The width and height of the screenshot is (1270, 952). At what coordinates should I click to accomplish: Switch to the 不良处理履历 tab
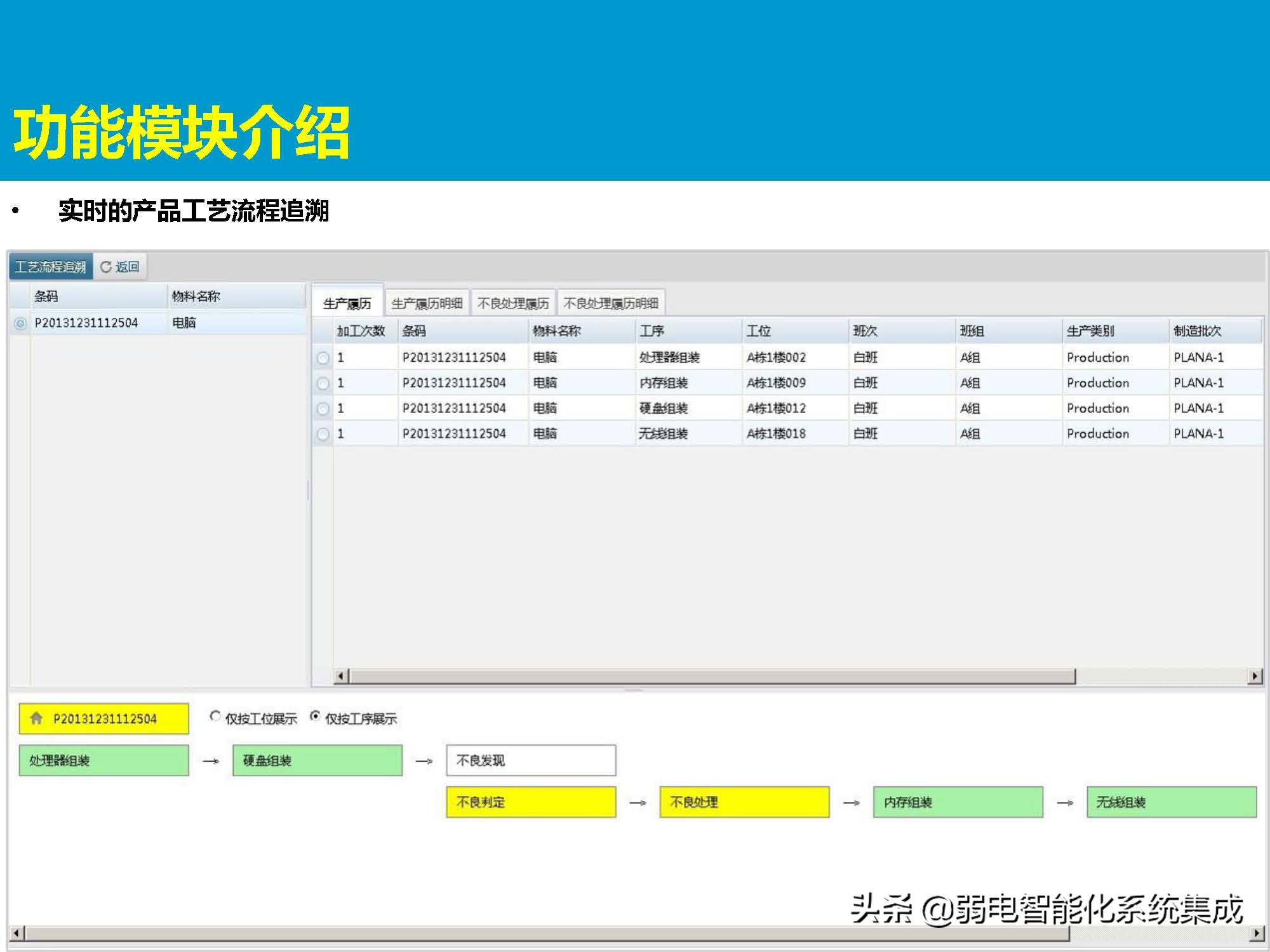(513, 303)
